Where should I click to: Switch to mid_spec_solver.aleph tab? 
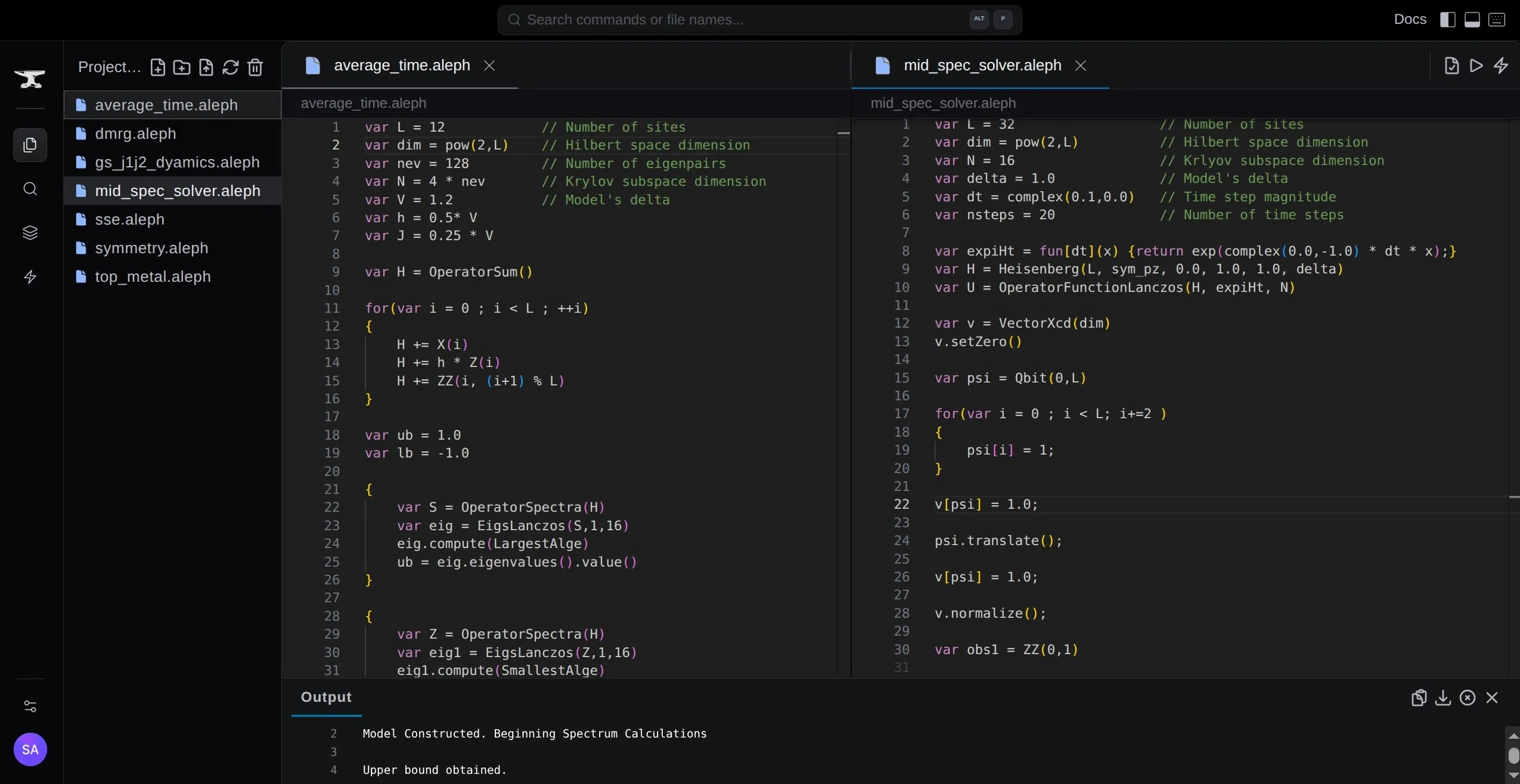coord(982,66)
